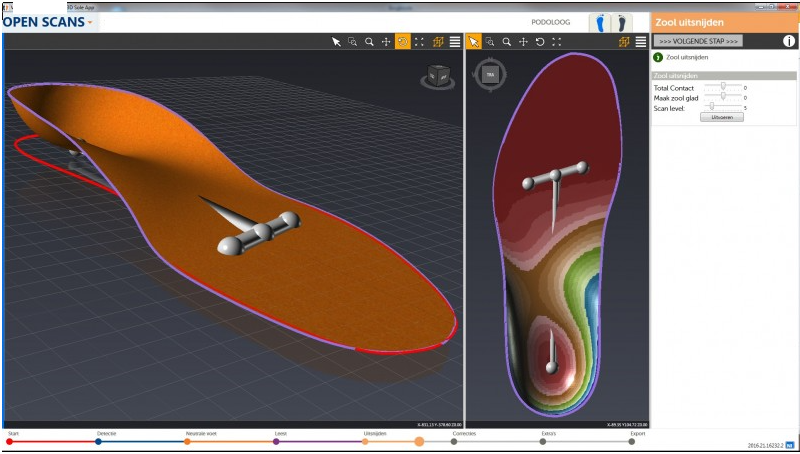Switch to the left foot selector
Image resolution: width=800 pixels, height=454 pixels.
tap(600, 22)
